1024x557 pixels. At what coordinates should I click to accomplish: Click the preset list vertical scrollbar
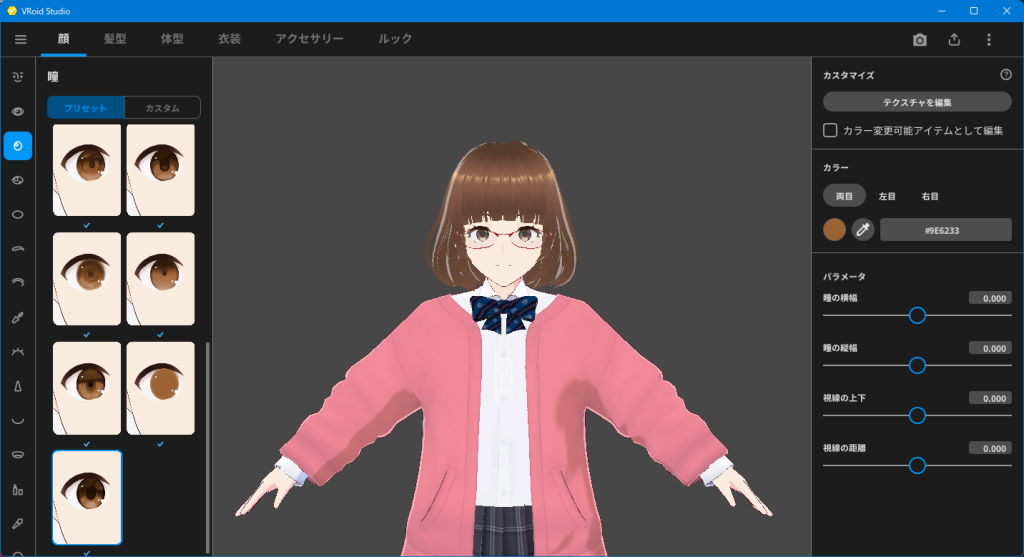(208, 447)
